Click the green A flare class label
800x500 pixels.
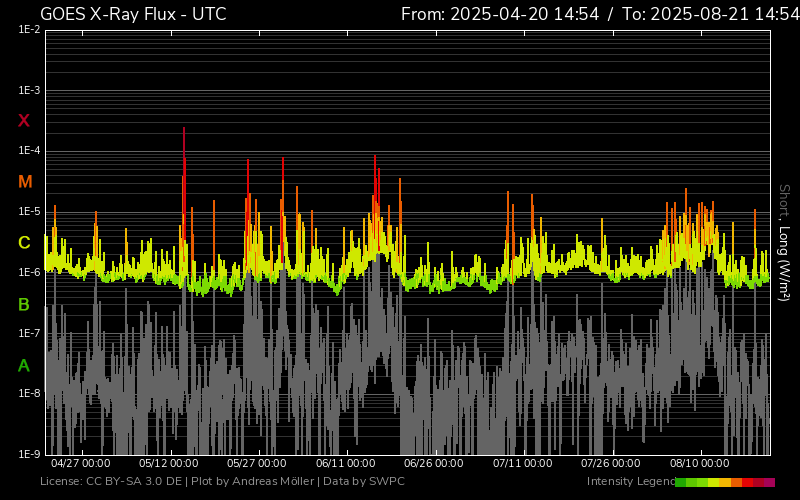[x=24, y=366]
